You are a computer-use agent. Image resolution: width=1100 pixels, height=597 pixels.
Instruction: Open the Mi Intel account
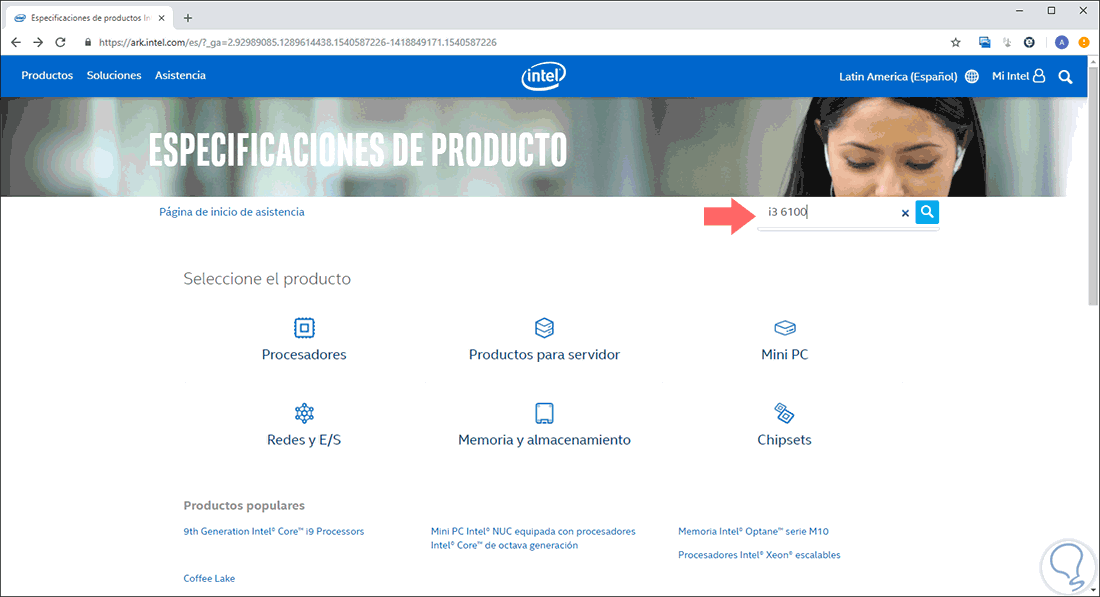click(x=1018, y=76)
